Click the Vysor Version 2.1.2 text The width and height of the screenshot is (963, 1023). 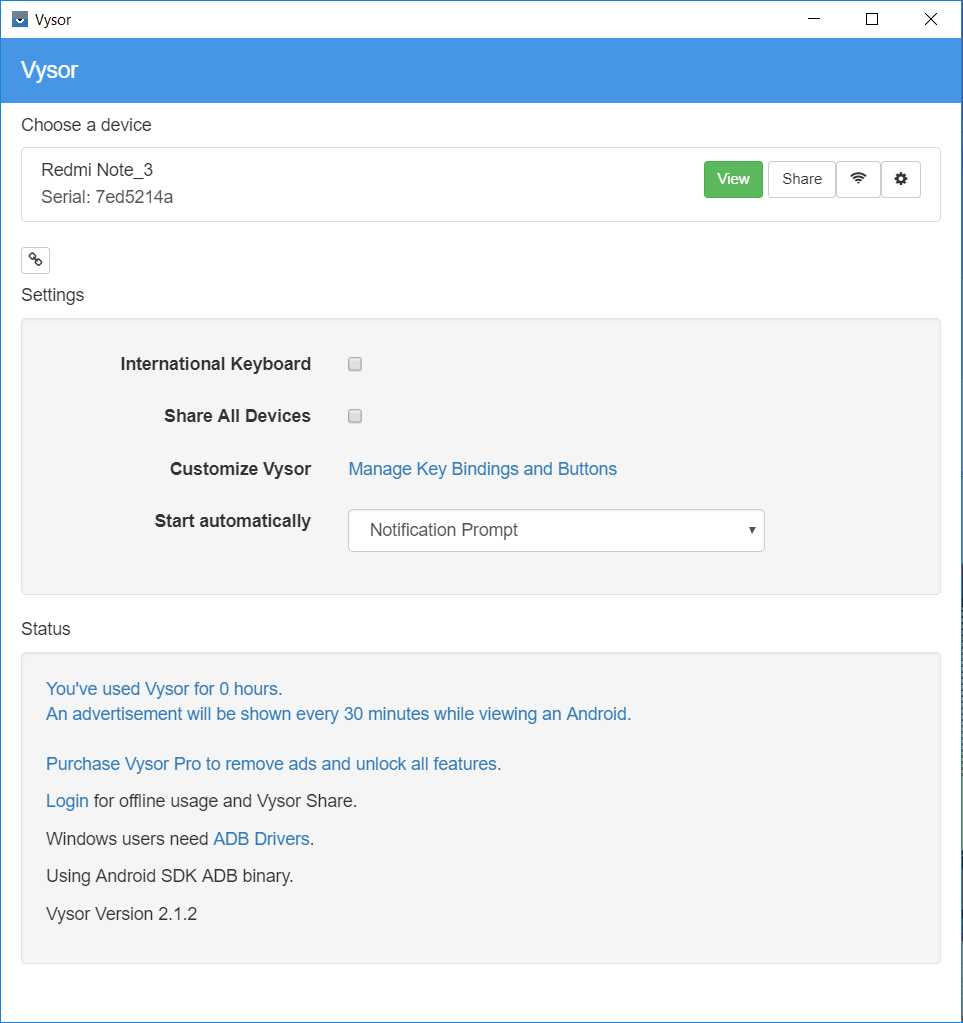[x=121, y=914]
